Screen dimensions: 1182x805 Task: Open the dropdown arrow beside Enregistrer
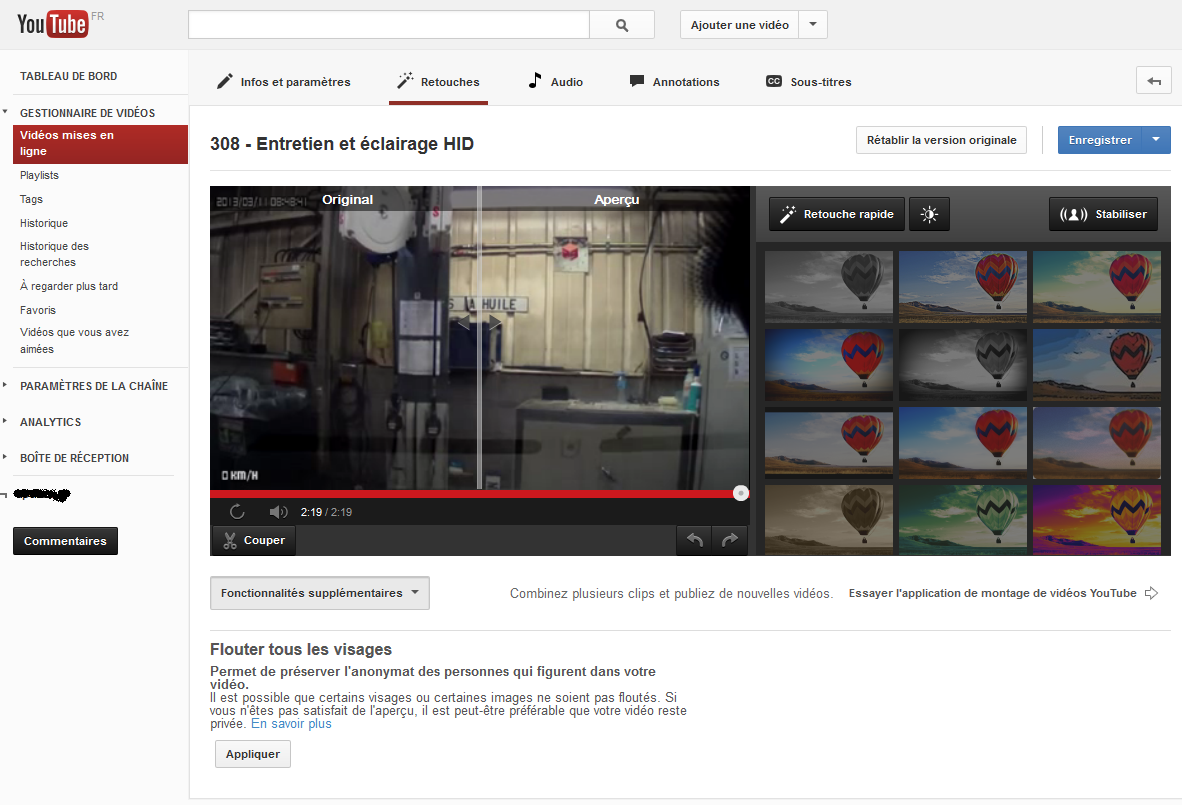tap(1156, 140)
